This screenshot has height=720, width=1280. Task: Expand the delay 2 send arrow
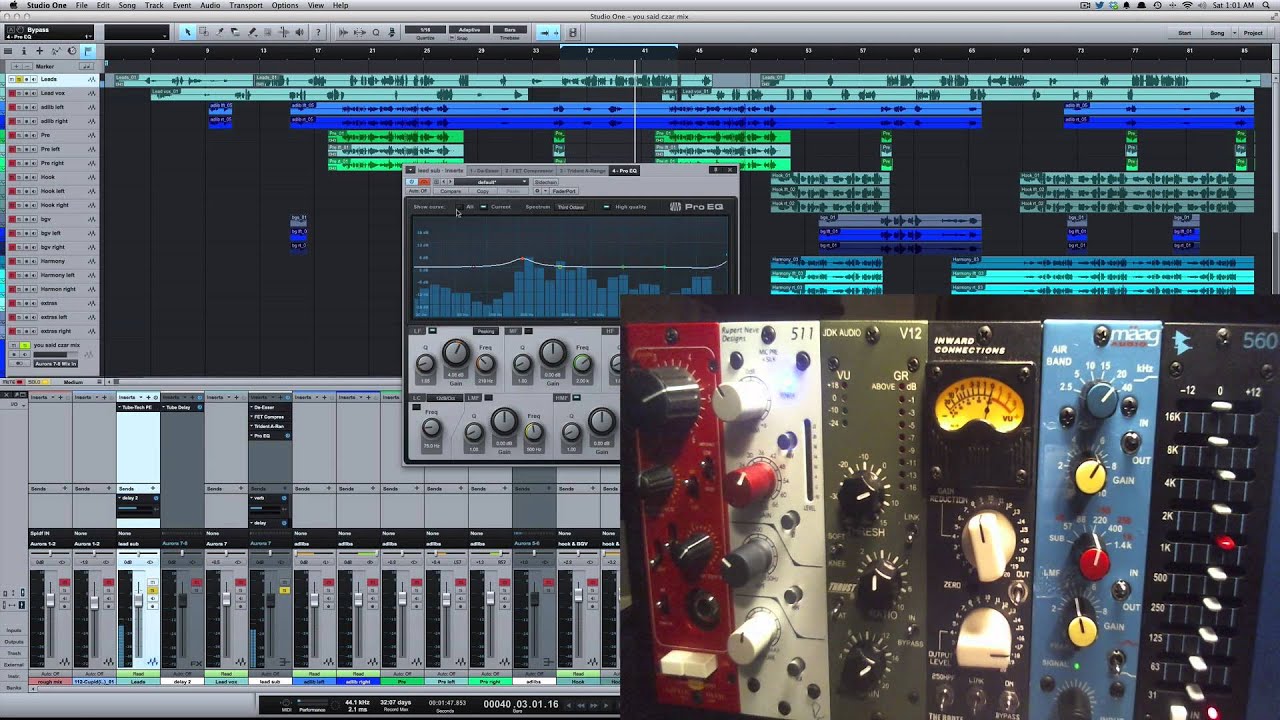(x=120, y=498)
